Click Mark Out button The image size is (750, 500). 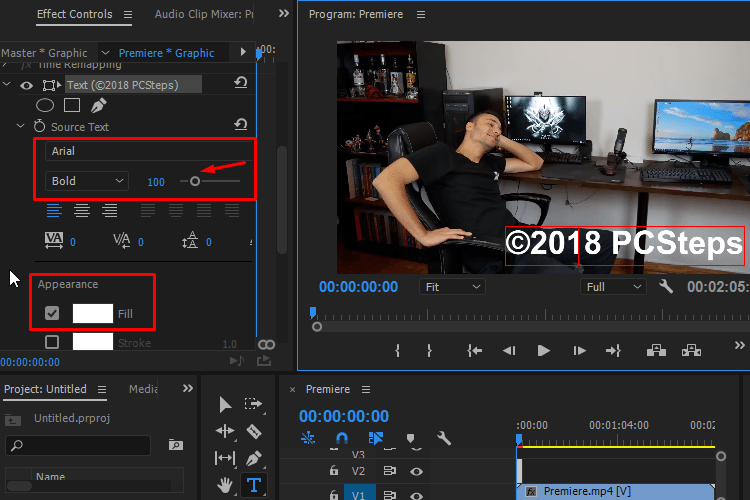pos(429,351)
